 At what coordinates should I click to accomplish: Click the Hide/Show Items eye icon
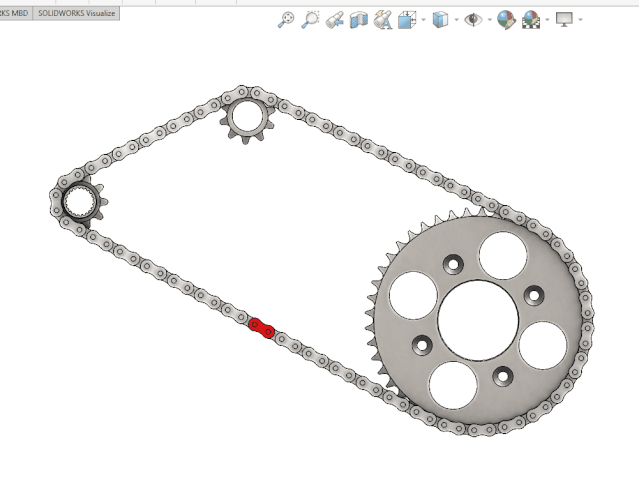click(x=473, y=20)
